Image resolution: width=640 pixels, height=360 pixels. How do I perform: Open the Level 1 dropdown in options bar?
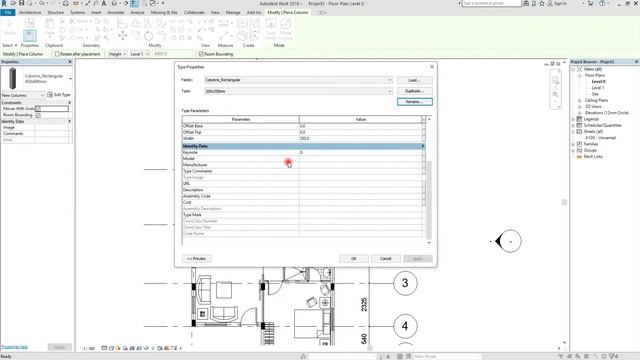pos(139,54)
